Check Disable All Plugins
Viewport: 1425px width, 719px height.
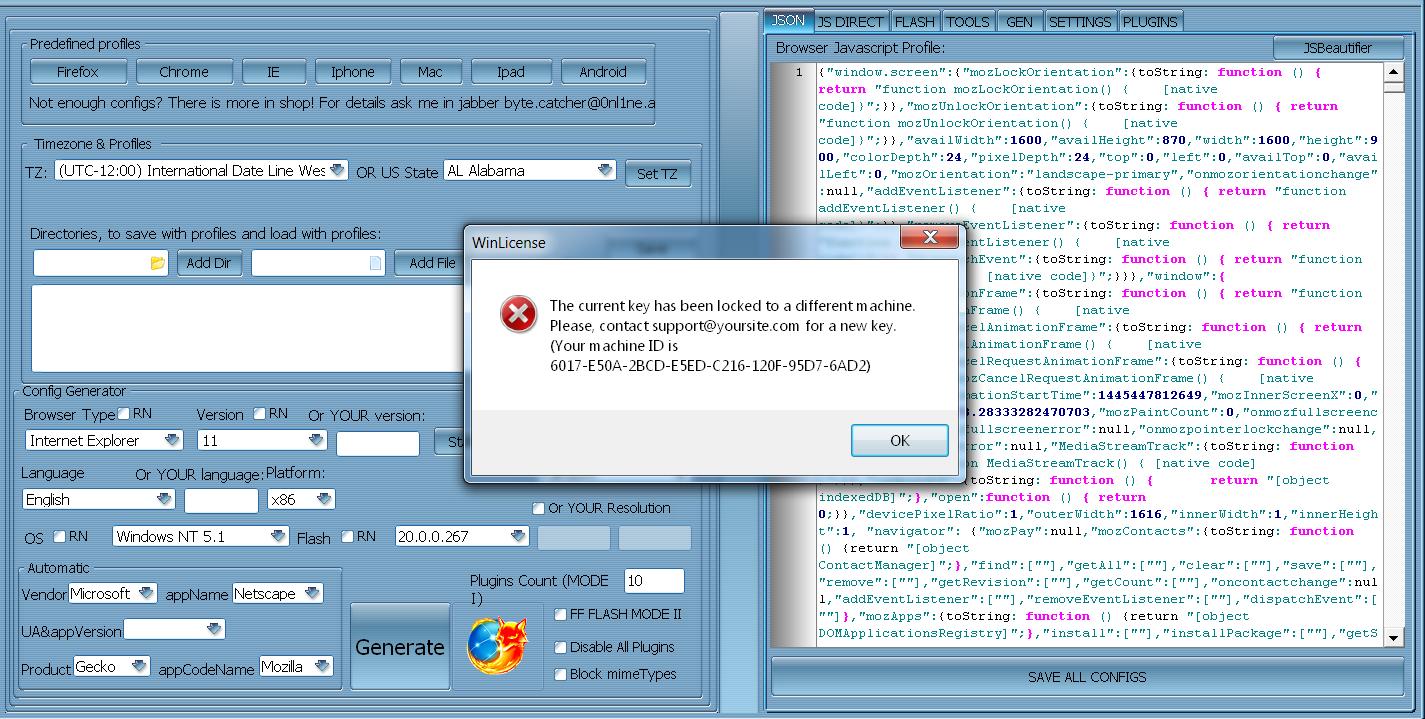tap(561, 647)
